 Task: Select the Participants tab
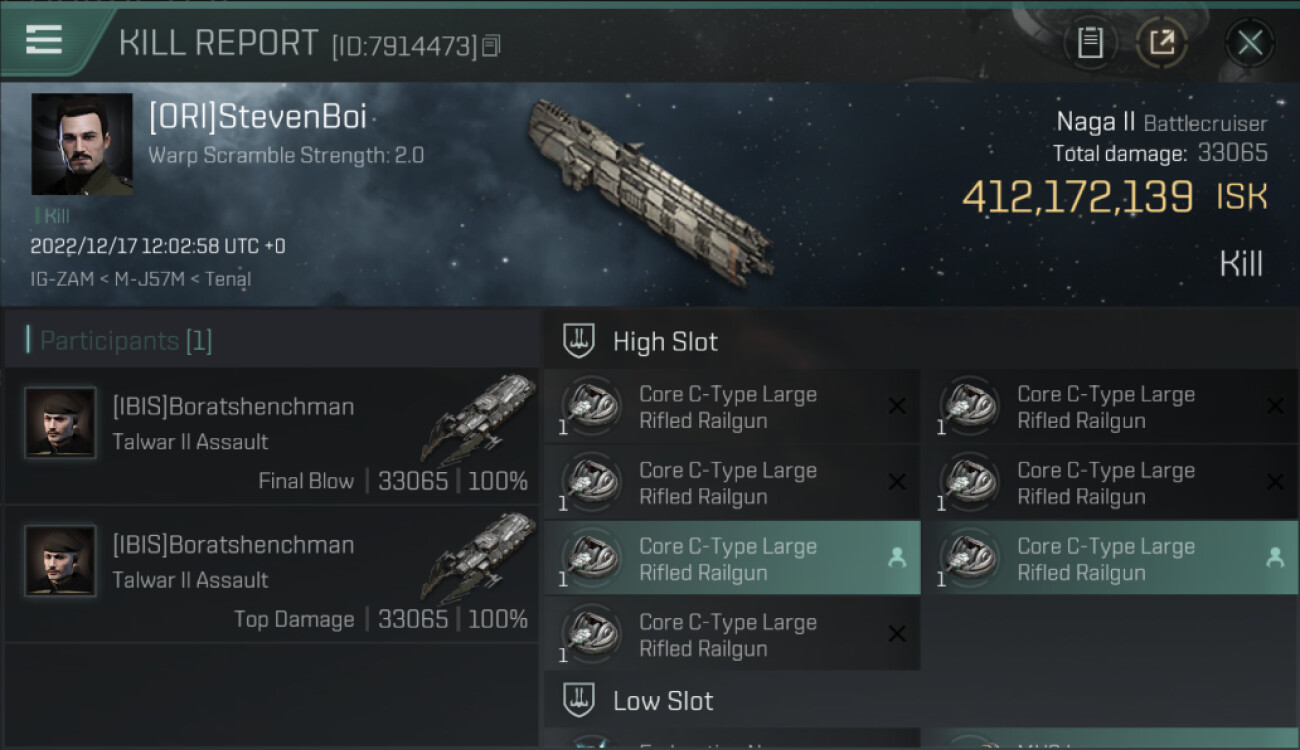click(126, 341)
